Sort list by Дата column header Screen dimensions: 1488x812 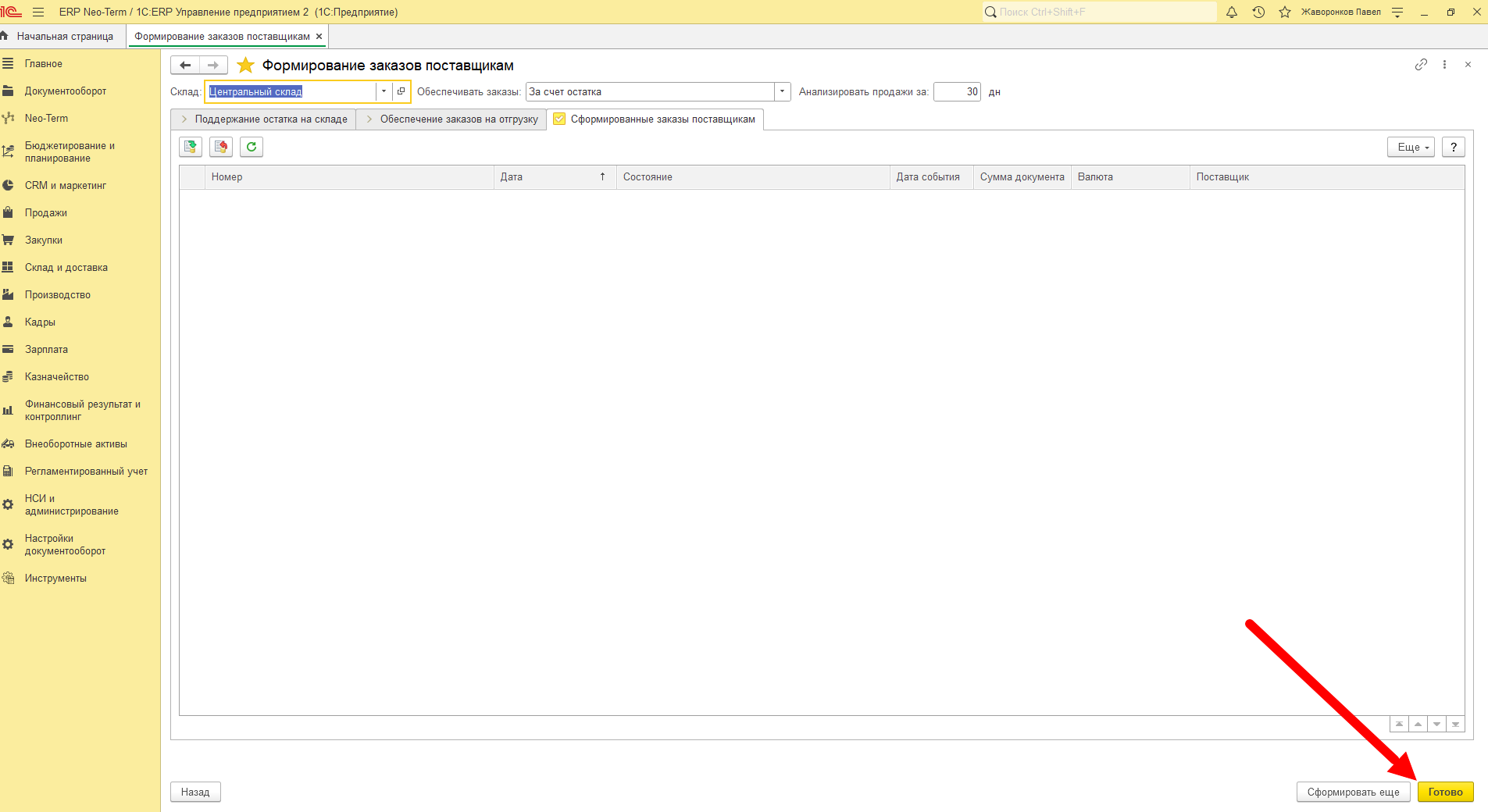(555, 177)
